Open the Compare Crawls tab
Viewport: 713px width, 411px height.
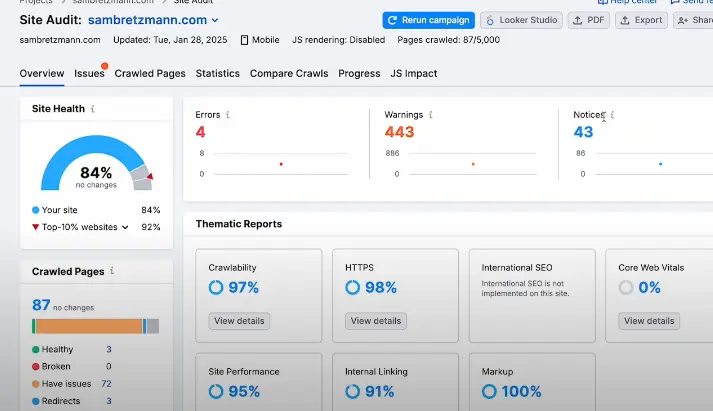[289, 73]
